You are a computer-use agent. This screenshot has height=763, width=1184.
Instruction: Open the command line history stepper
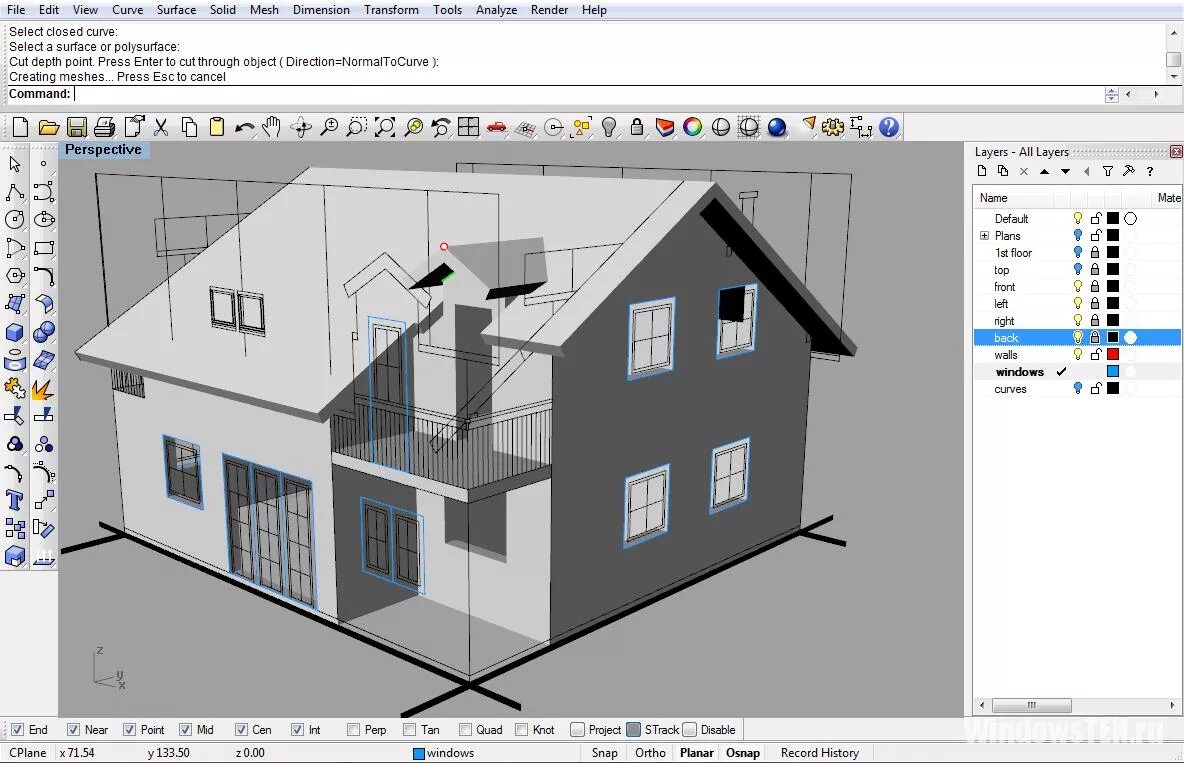click(x=1112, y=94)
